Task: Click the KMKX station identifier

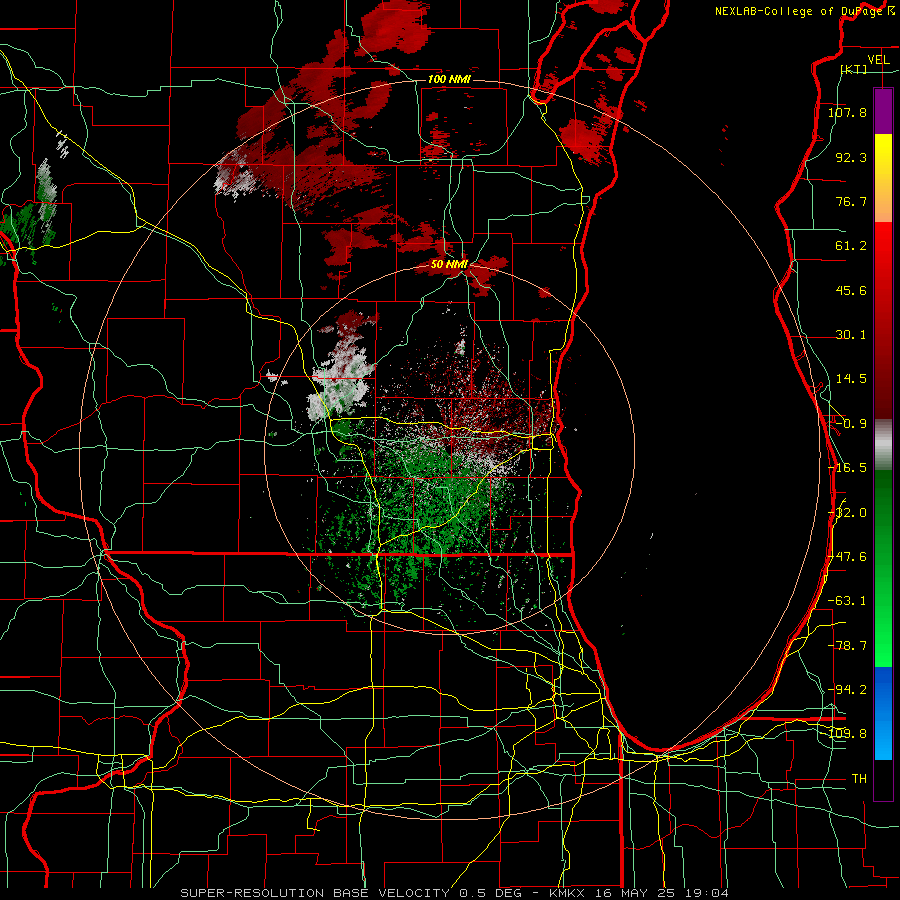Action: 566,893
